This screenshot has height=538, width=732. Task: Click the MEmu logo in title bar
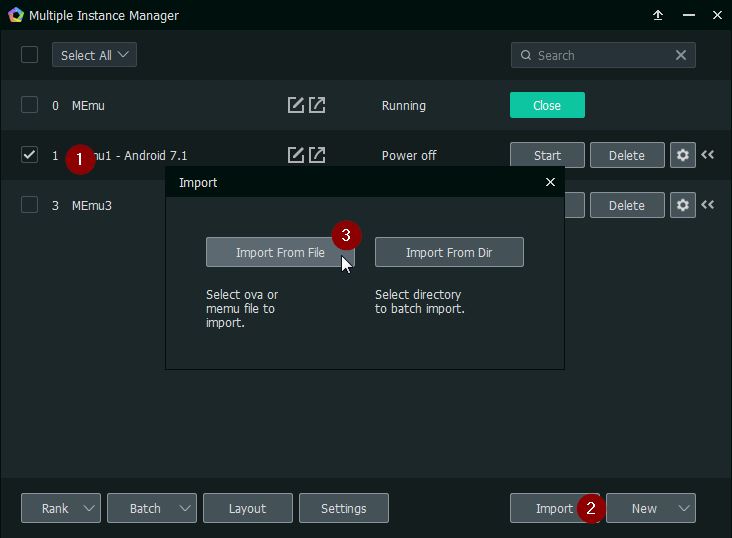pyautogui.click(x=15, y=15)
